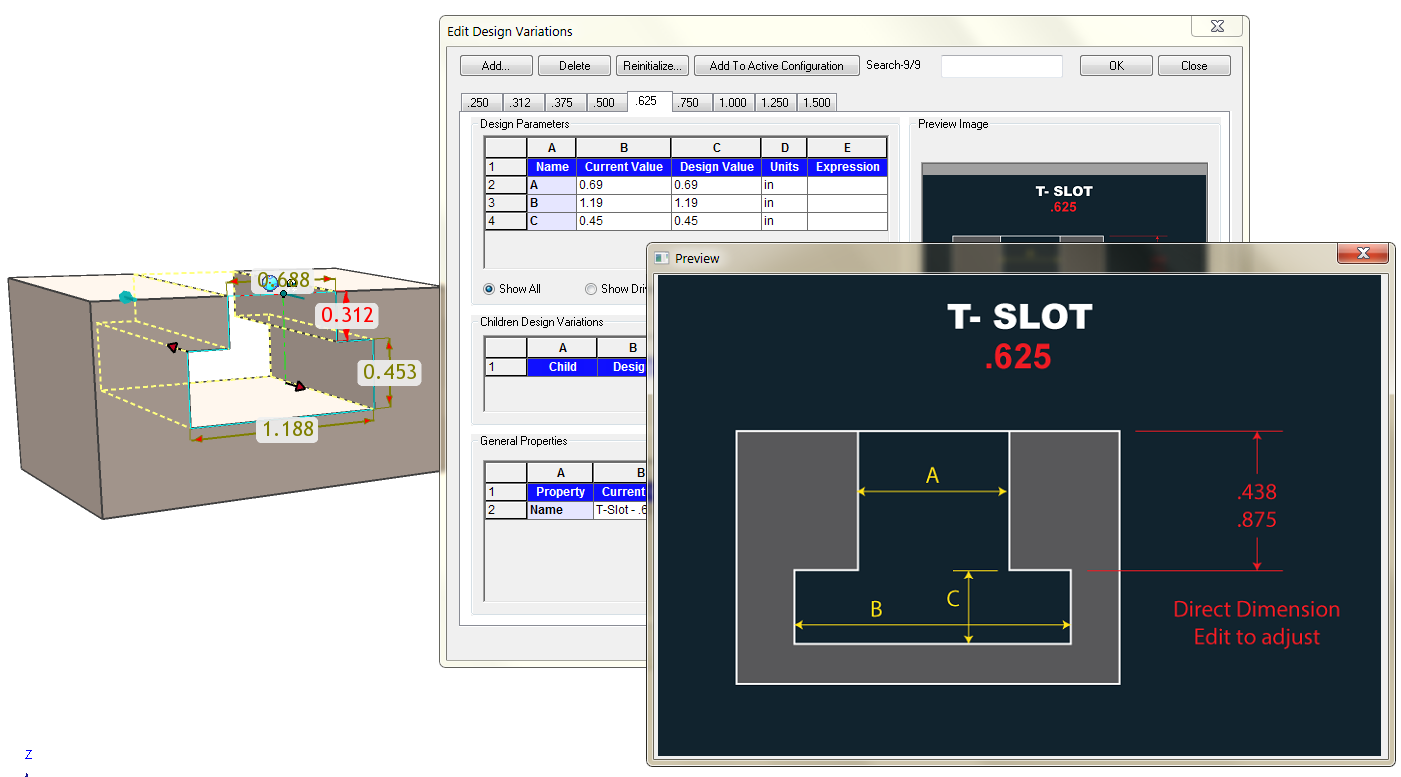Close the Preview window with red X
The image size is (1401, 777).
(x=1364, y=254)
